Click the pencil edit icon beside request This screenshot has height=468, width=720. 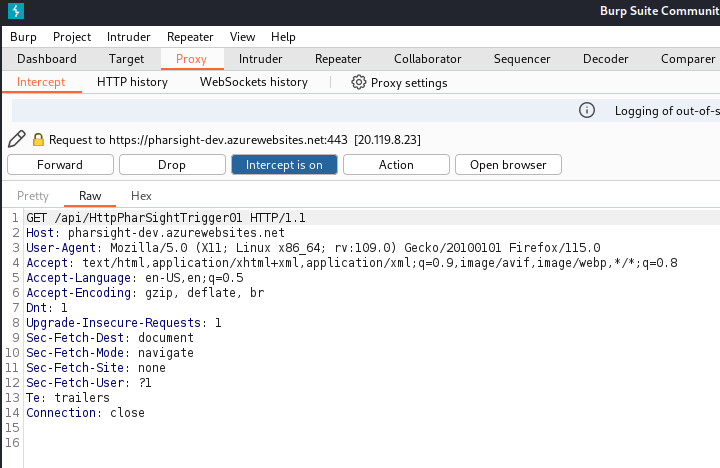[17, 139]
